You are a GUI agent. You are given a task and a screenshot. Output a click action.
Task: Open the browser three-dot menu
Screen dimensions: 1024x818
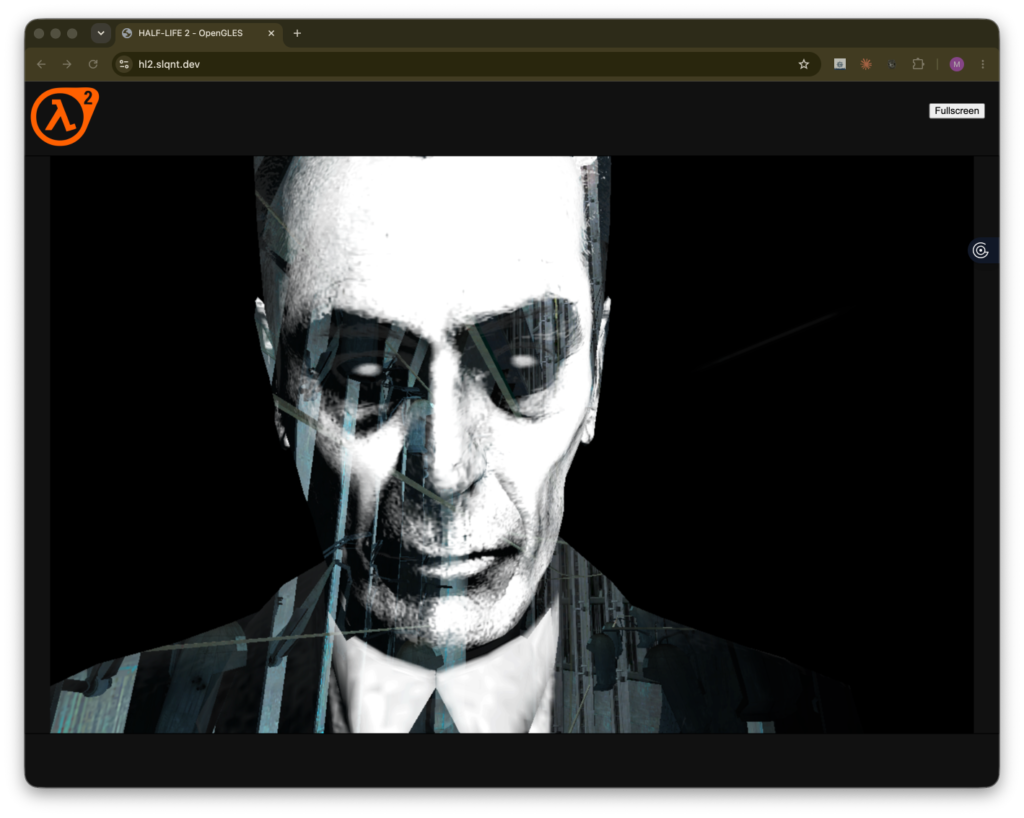click(x=983, y=64)
